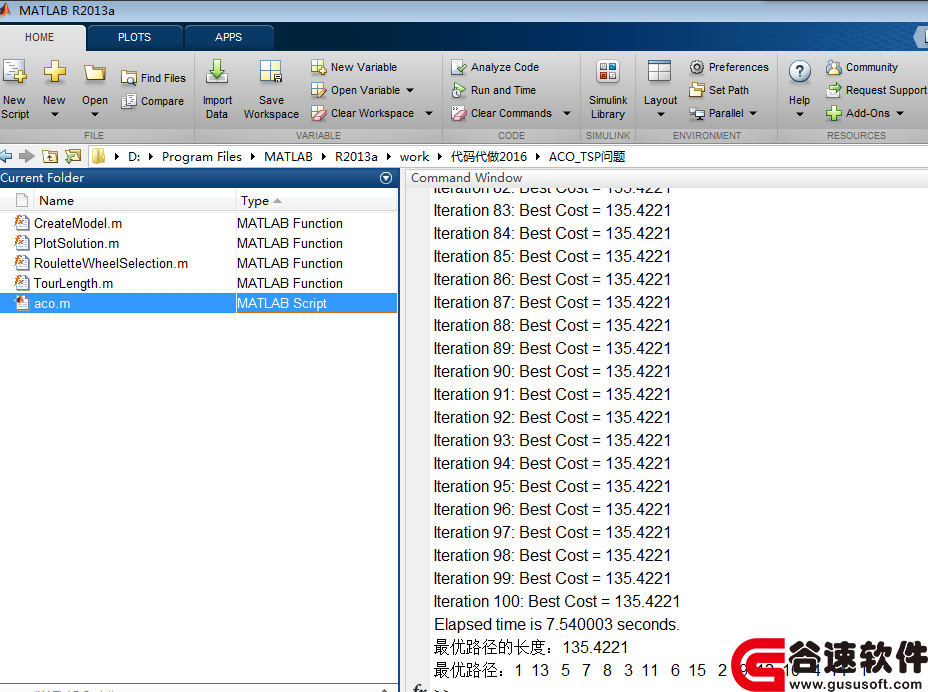Expand the Open dropdown arrow

(95, 114)
